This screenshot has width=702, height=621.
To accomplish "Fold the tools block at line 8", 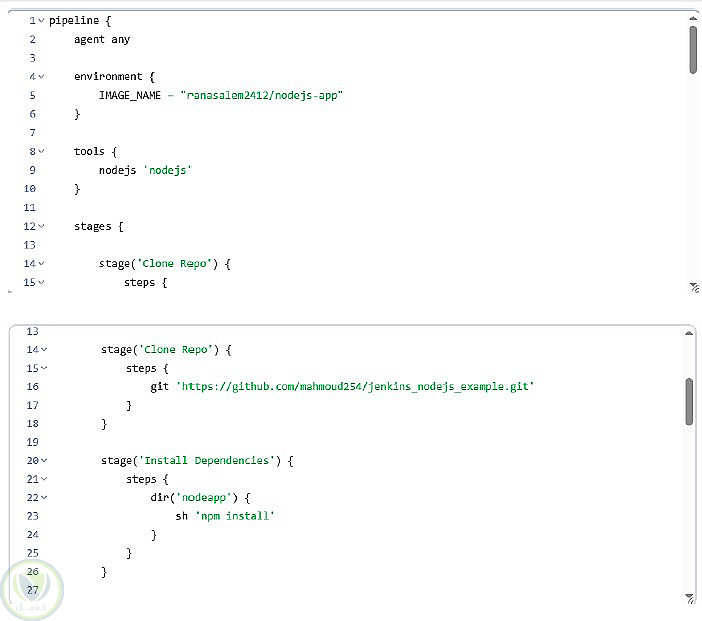I will tap(41, 151).
